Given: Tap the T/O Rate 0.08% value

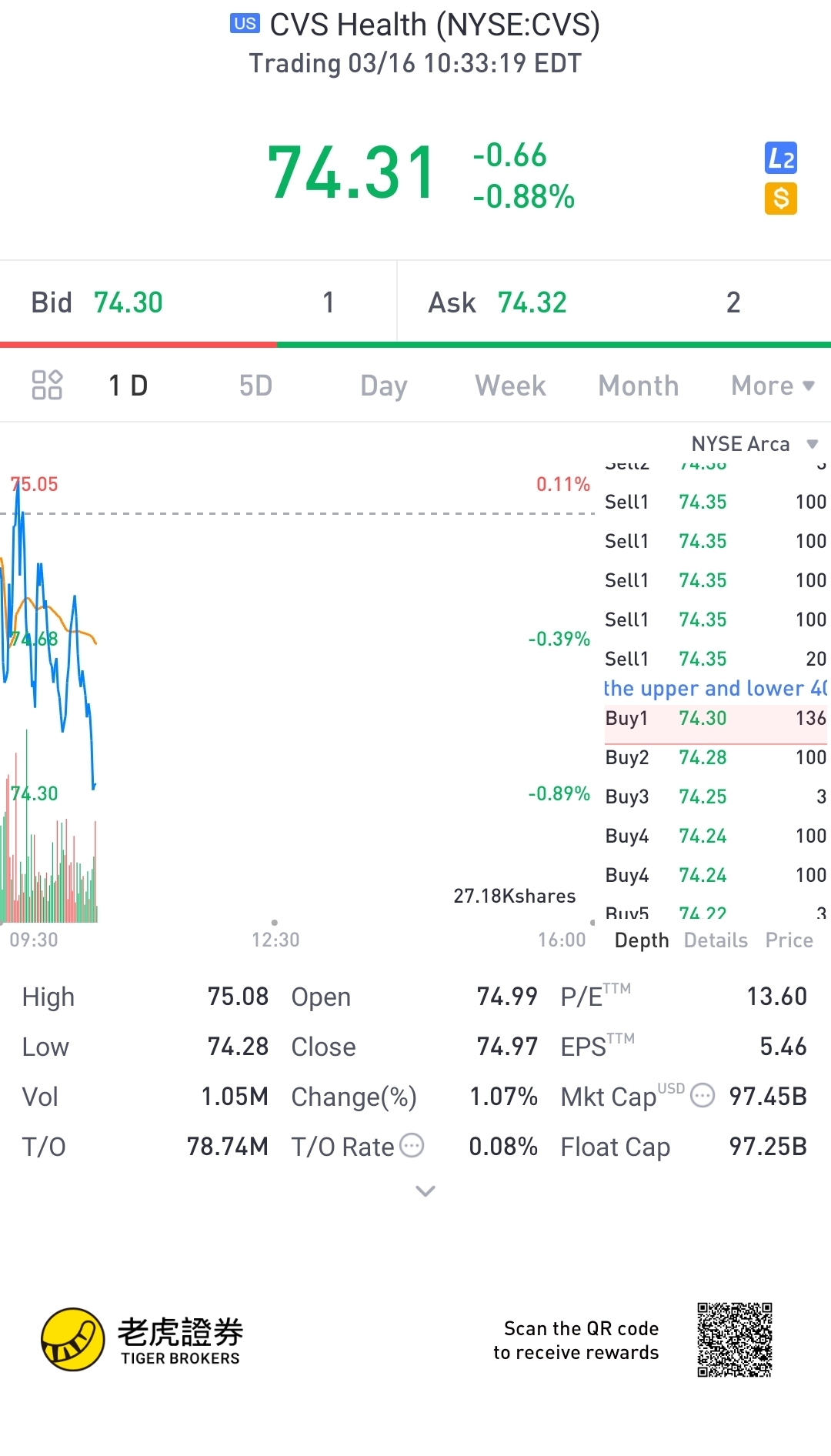Looking at the screenshot, I should click(503, 1147).
